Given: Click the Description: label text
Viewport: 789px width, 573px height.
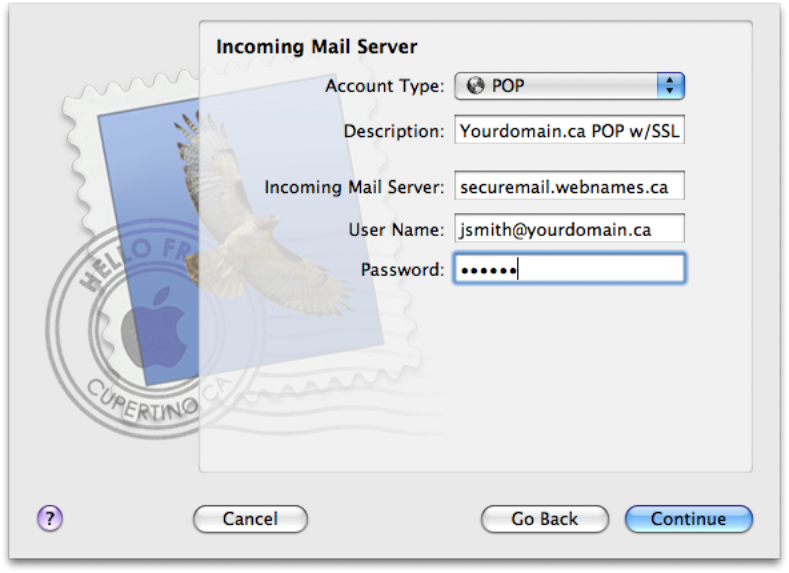Looking at the screenshot, I should [x=394, y=131].
